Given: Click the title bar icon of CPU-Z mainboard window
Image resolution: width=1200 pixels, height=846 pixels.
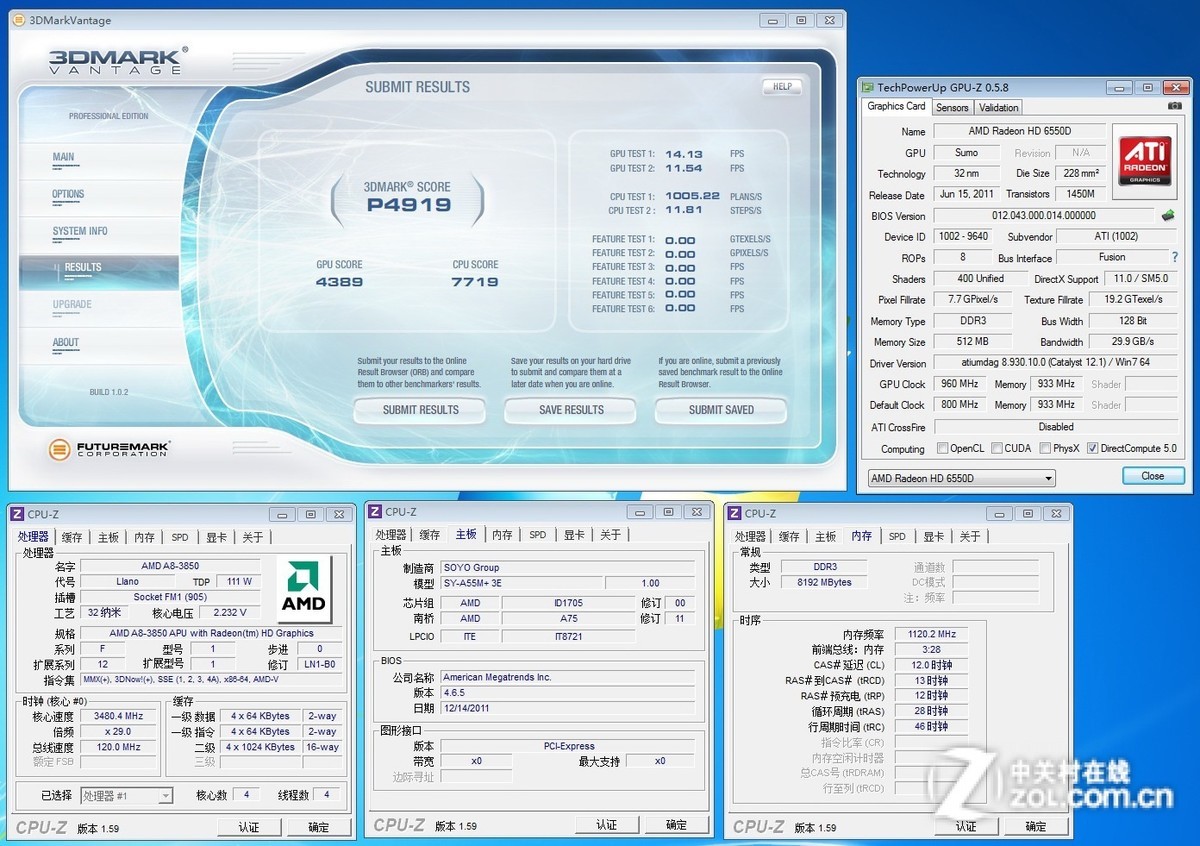Looking at the screenshot, I should point(375,512).
